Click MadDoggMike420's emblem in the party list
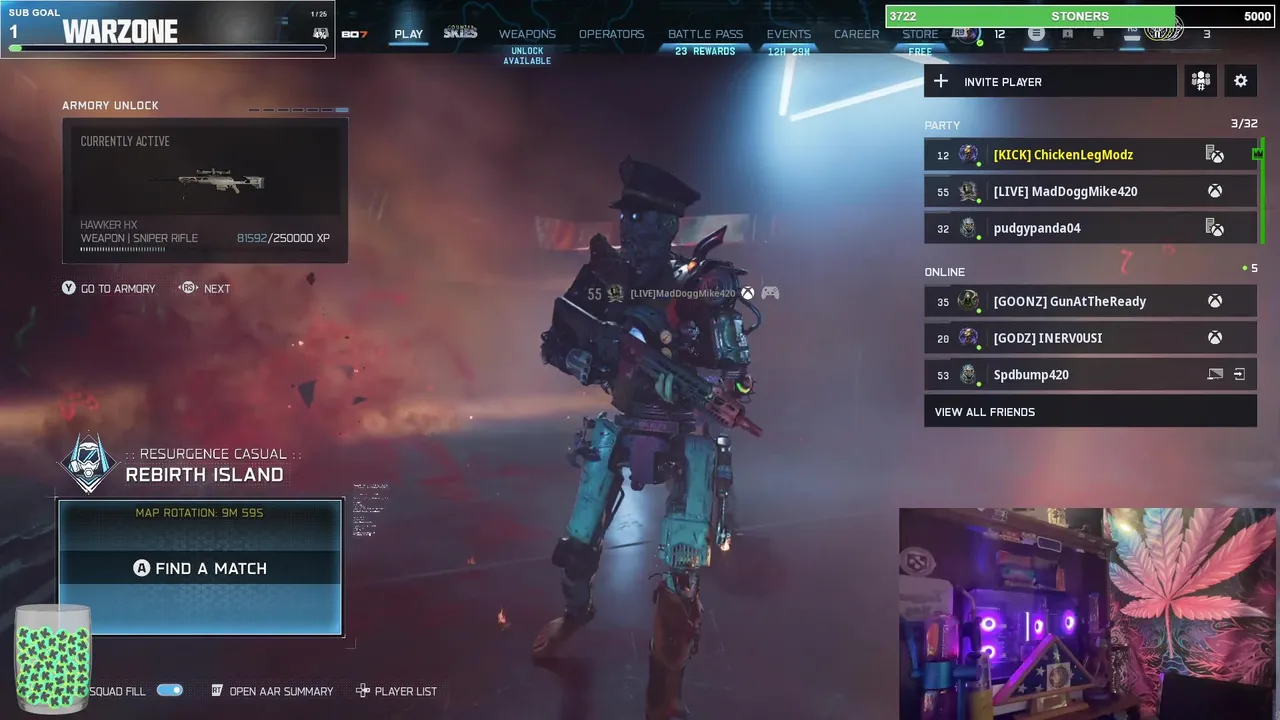This screenshot has height=720, width=1280. pos(968,191)
